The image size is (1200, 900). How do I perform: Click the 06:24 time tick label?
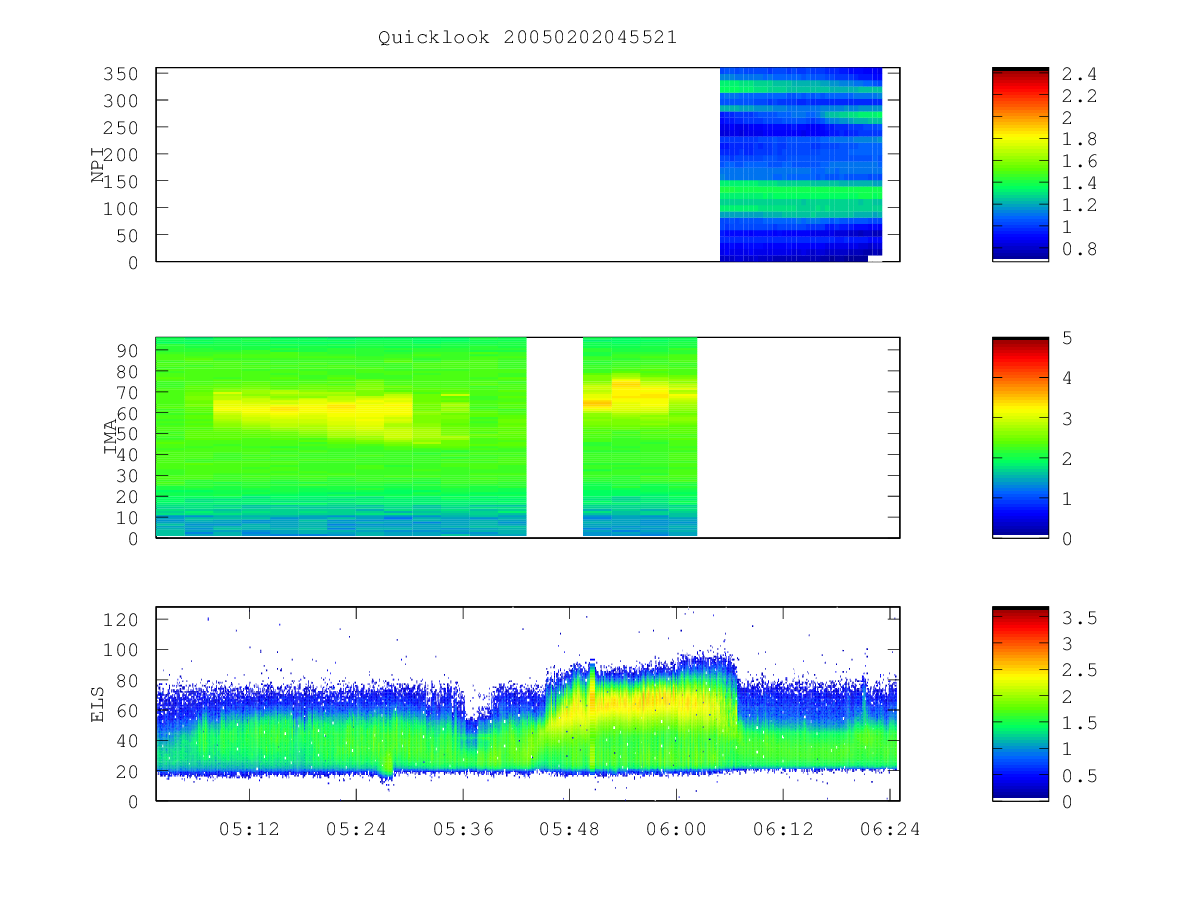click(890, 829)
